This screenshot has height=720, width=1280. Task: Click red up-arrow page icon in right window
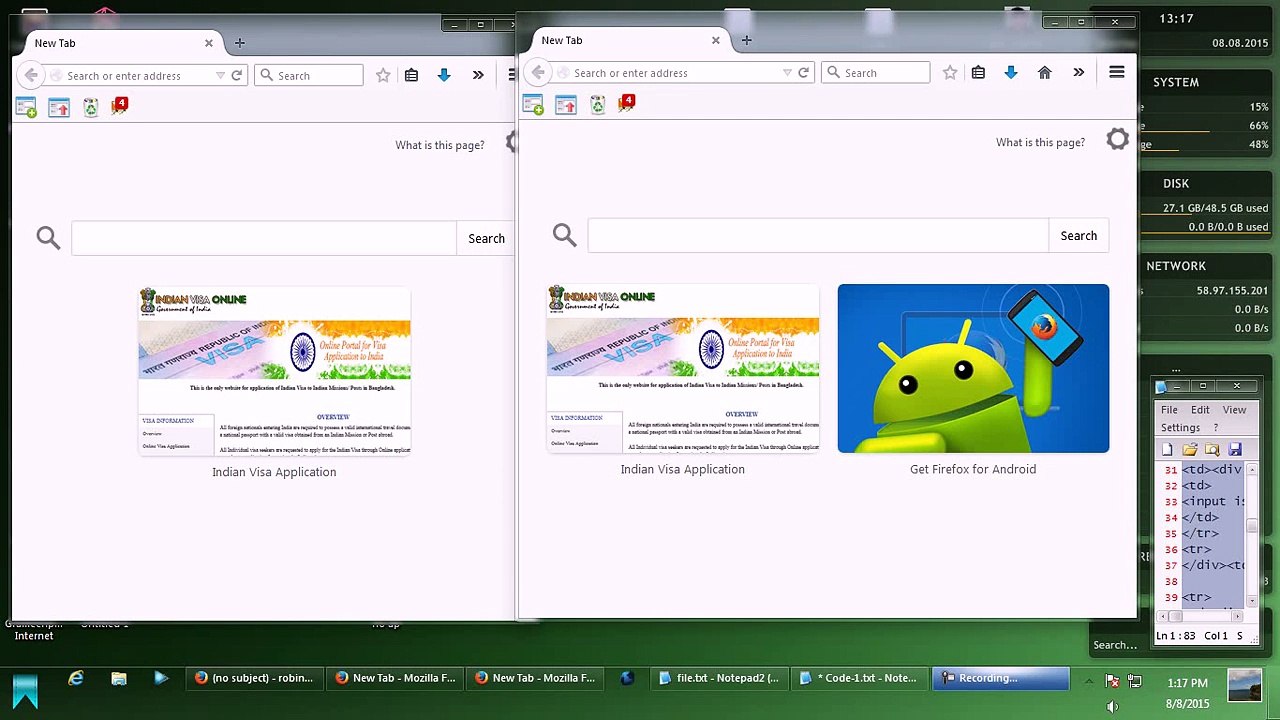pos(566,103)
